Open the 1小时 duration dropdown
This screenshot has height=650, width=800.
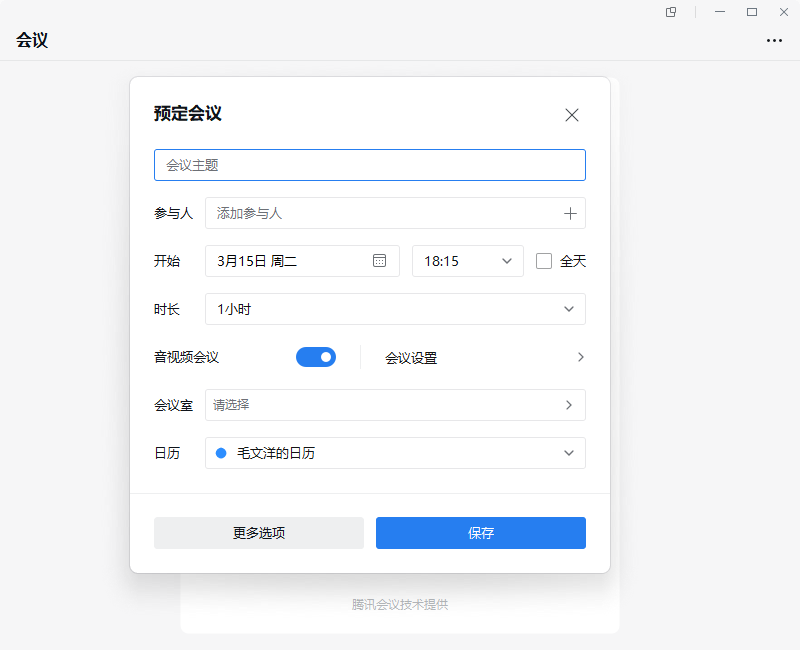point(395,309)
